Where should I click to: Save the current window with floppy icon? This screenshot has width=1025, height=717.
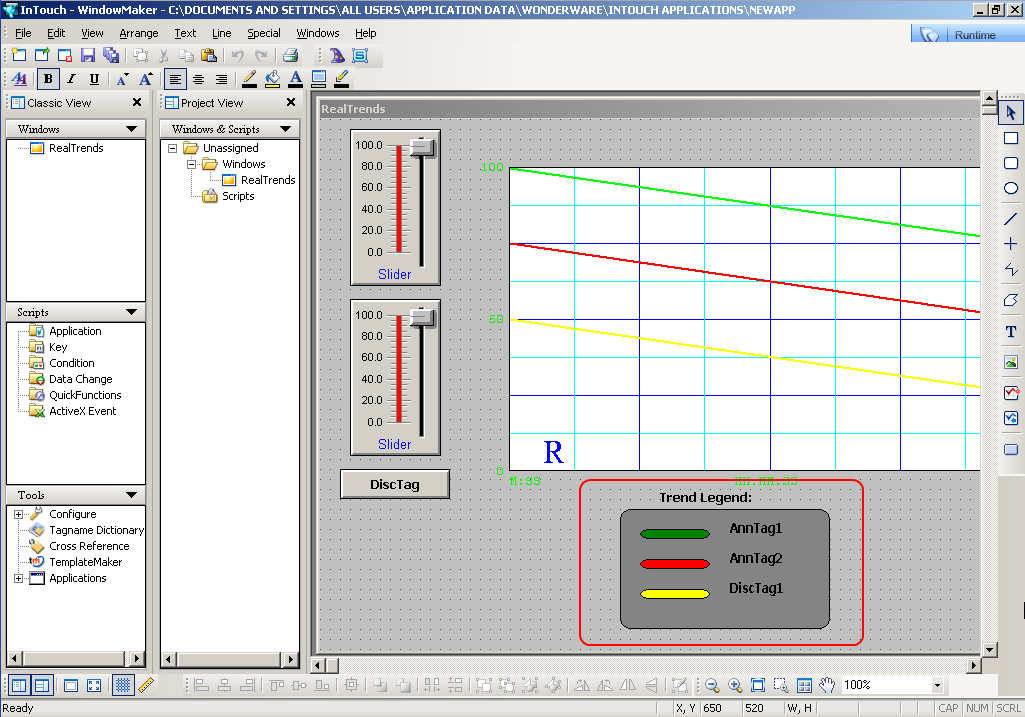(88, 56)
